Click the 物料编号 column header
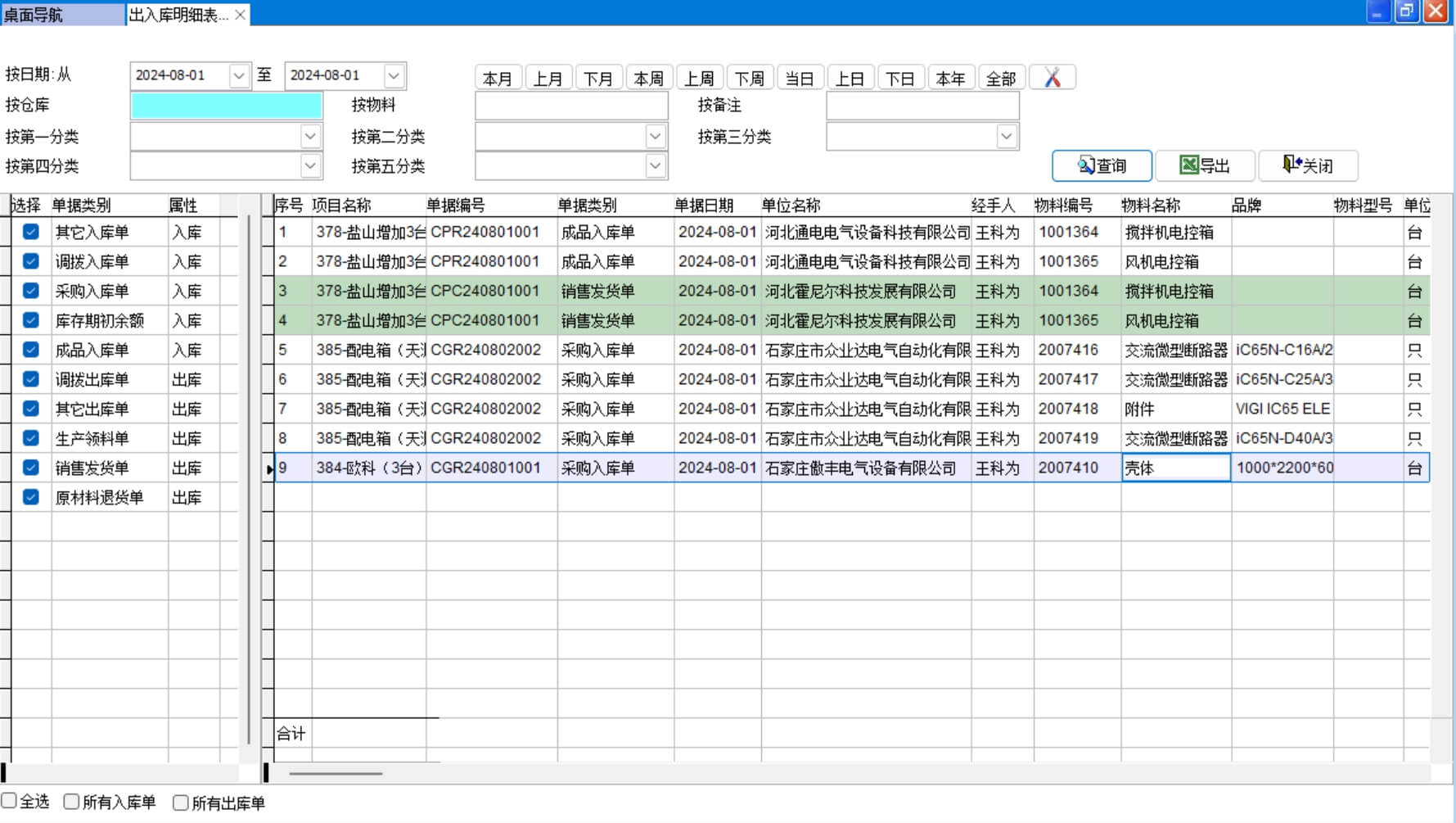This screenshot has width=1456, height=823. 1063,206
